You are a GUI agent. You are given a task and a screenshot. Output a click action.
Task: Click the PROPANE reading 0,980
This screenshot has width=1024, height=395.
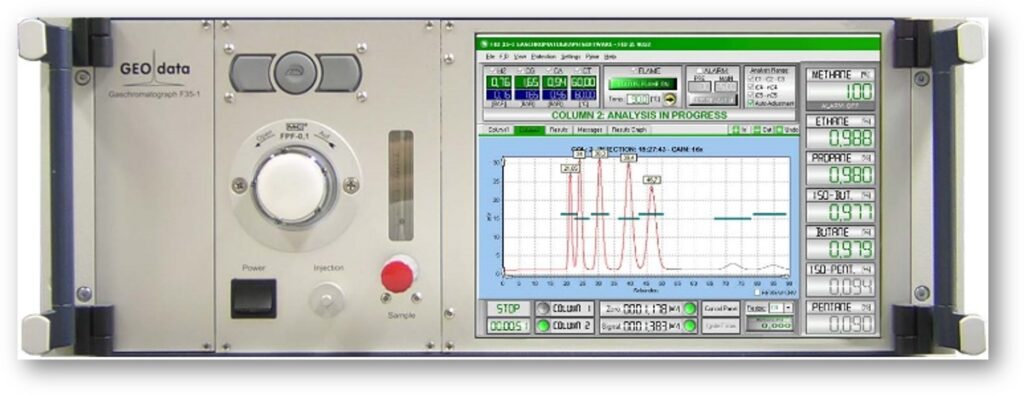pyautogui.click(x=840, y=175)
